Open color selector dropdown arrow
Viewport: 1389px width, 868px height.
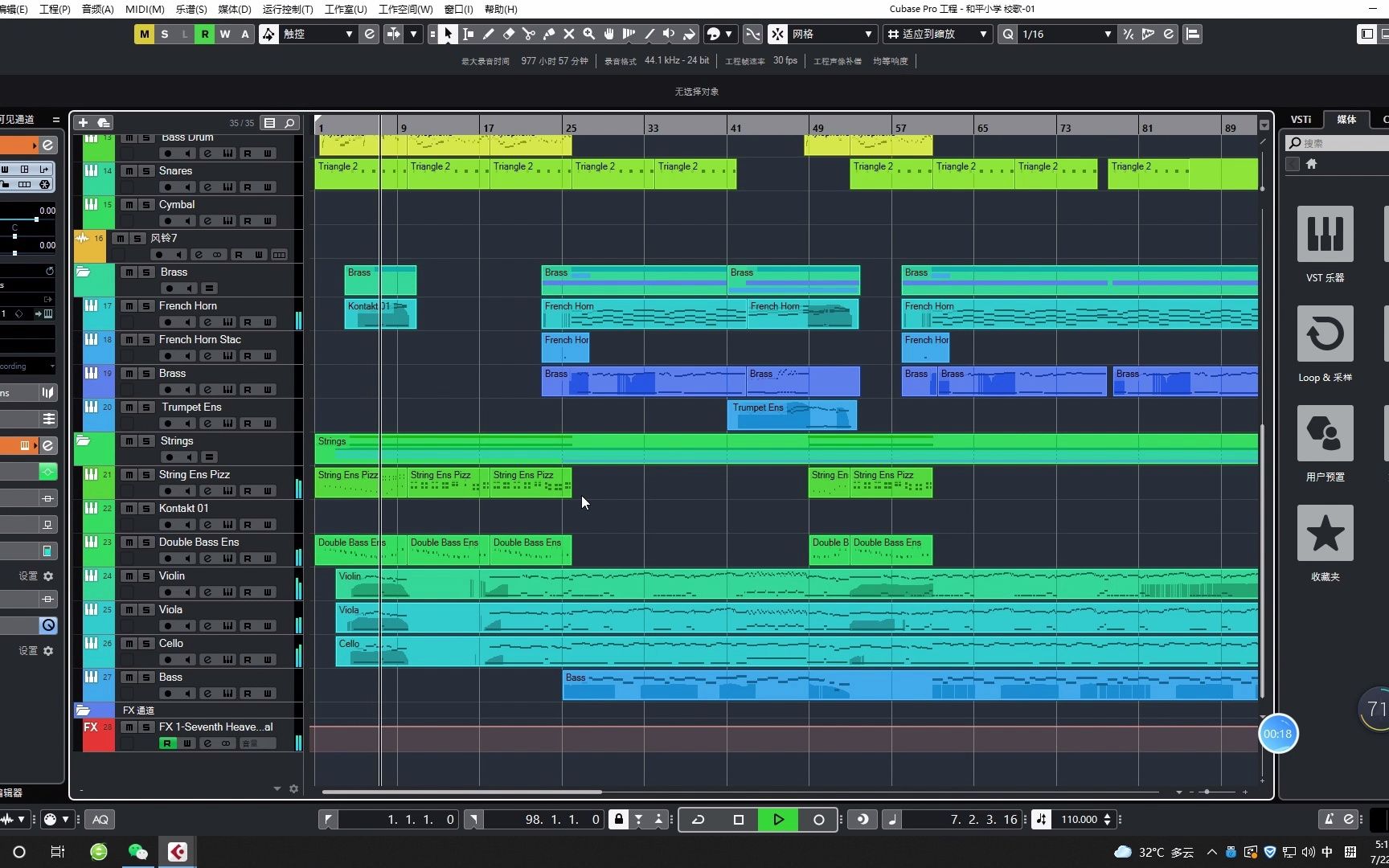point(729,34)
